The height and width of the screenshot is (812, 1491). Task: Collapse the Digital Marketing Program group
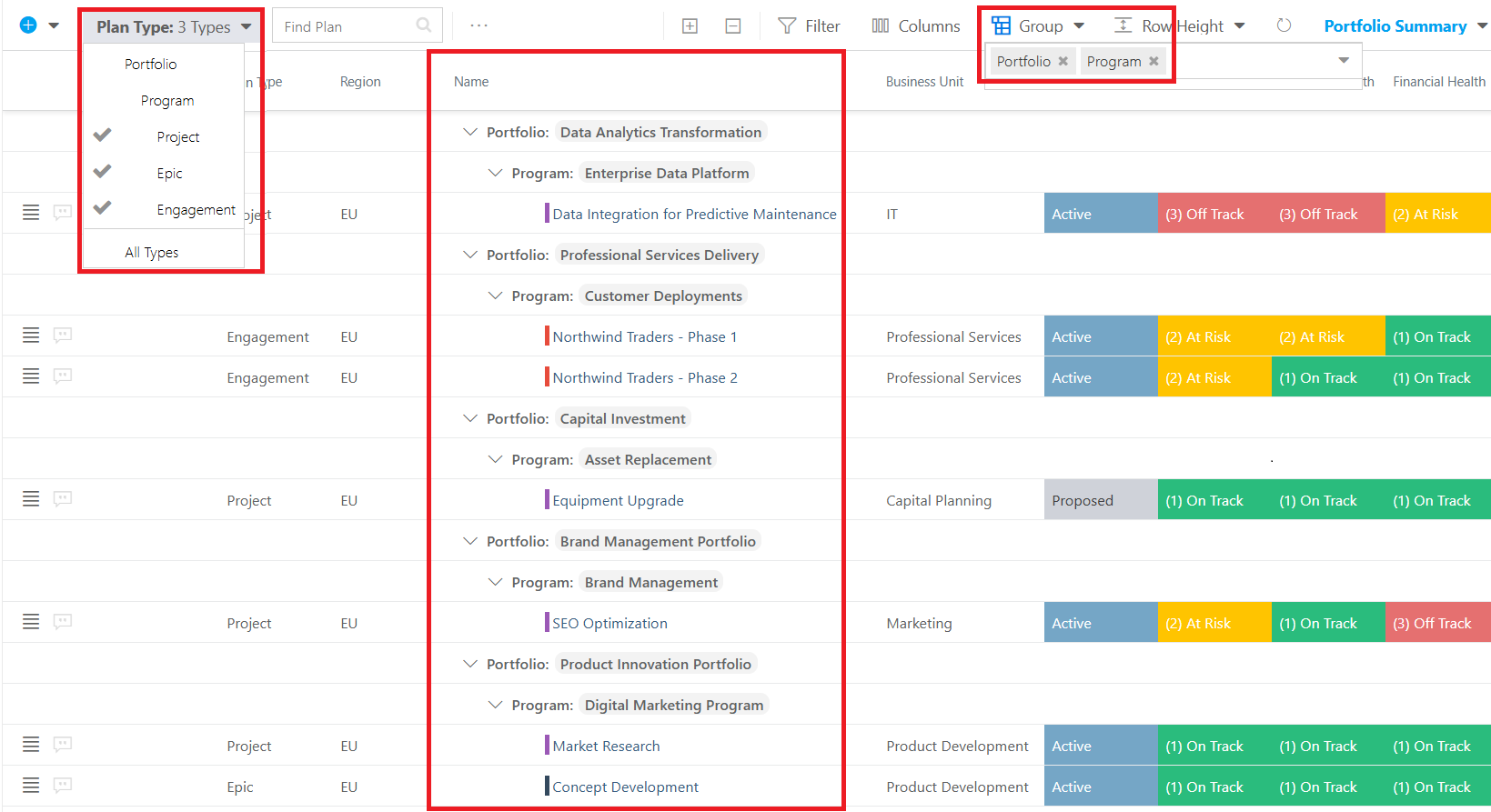click(495, 705)
